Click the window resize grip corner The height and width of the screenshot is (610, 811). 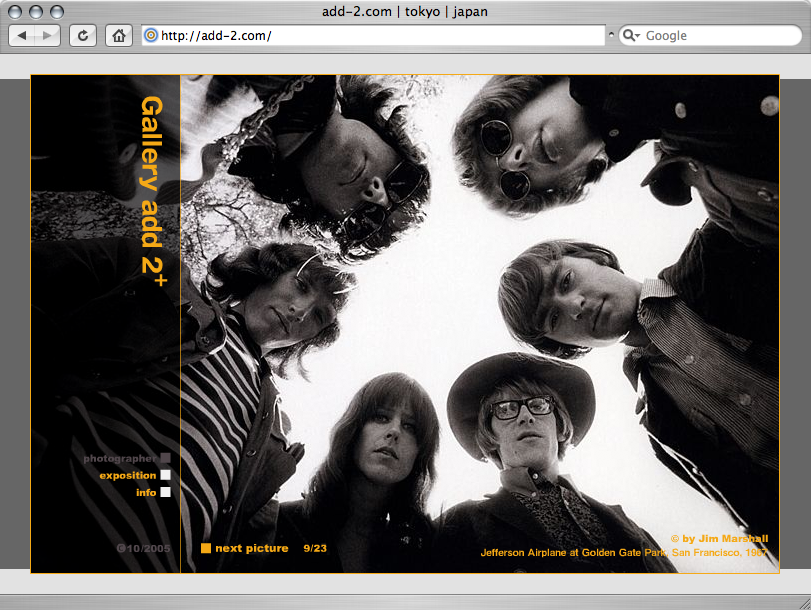pyautogui.click(x=804, y=603)
